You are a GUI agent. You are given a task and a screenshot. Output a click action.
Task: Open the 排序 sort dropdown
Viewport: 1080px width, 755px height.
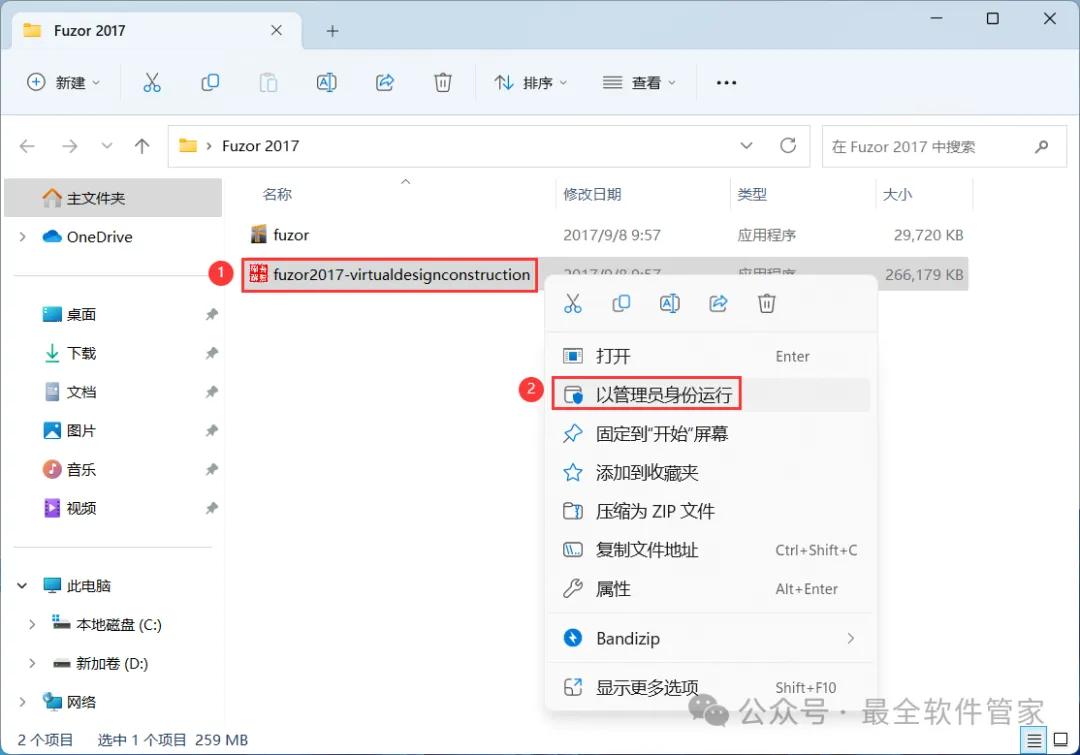pos(531,83)
